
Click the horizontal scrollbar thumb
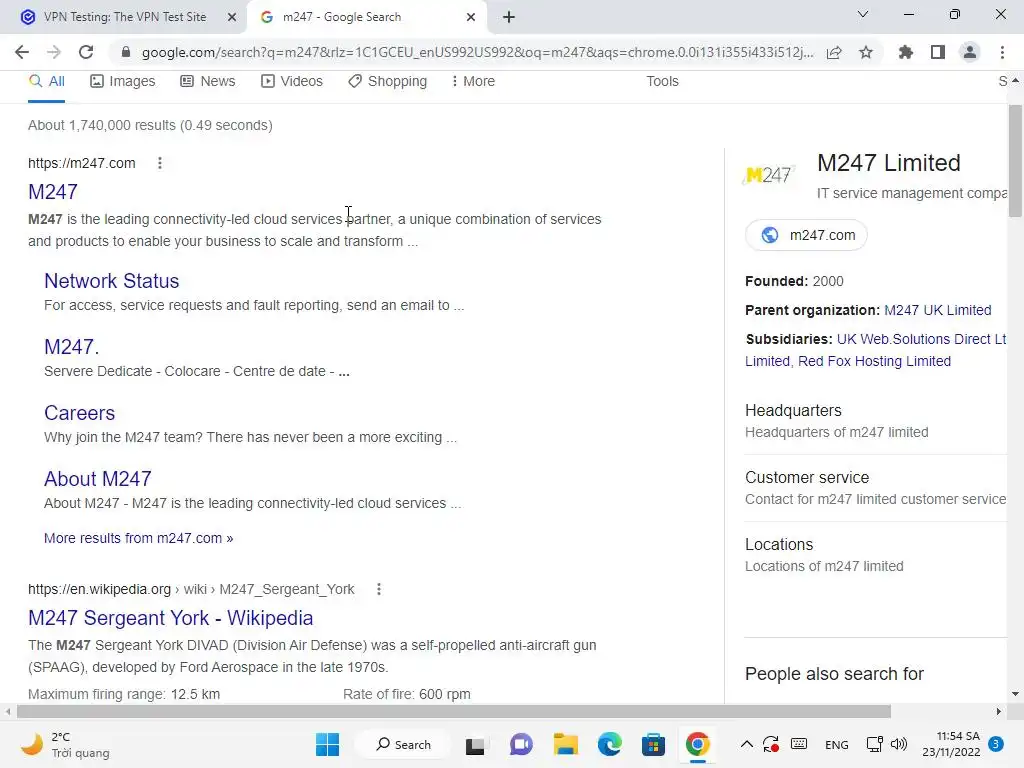point(454,711)
